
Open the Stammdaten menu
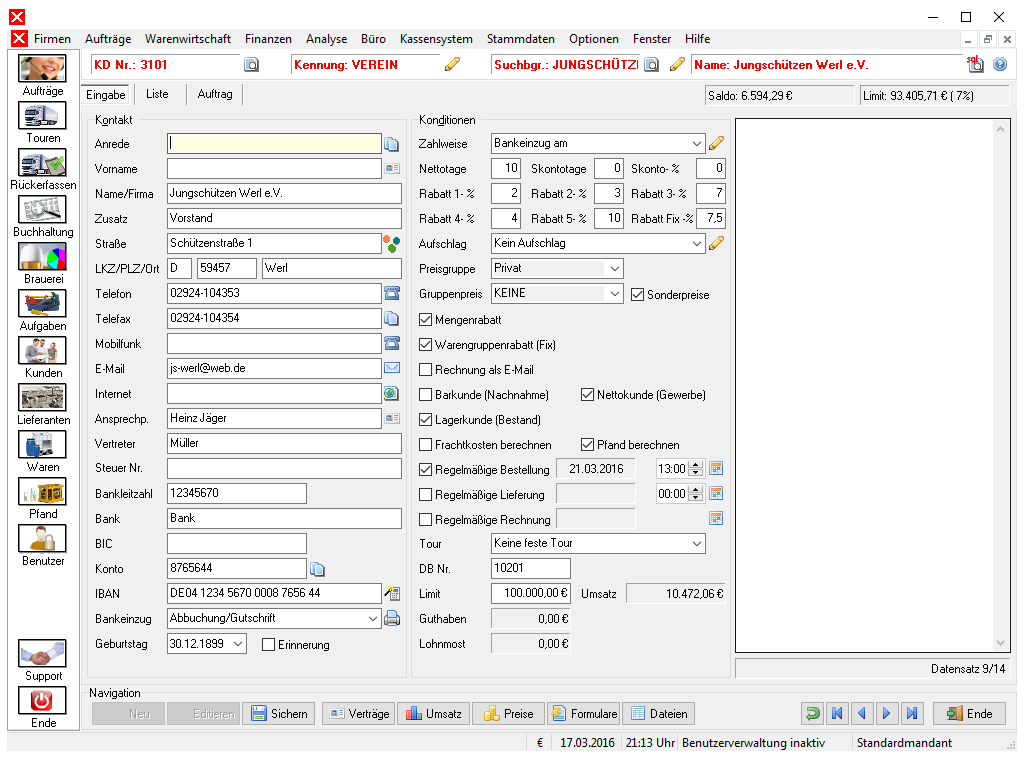(x=520, y=39)
